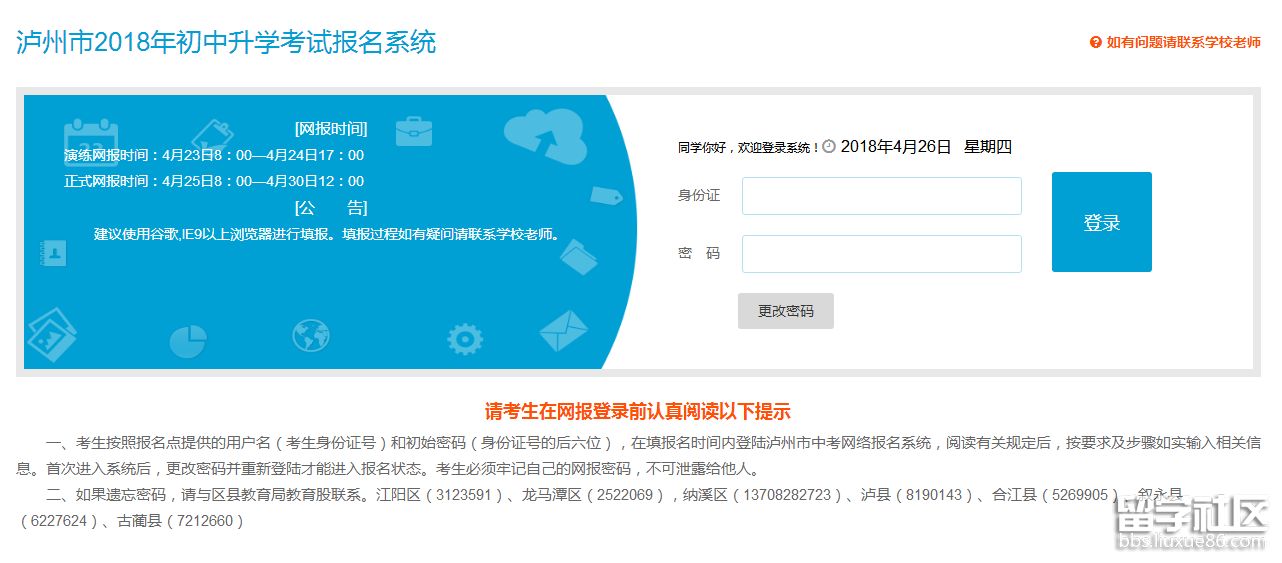This screenshot has width=1282, height=563.
Task: Click the photo stack icon in the banner
Action: tap(52, 335)
